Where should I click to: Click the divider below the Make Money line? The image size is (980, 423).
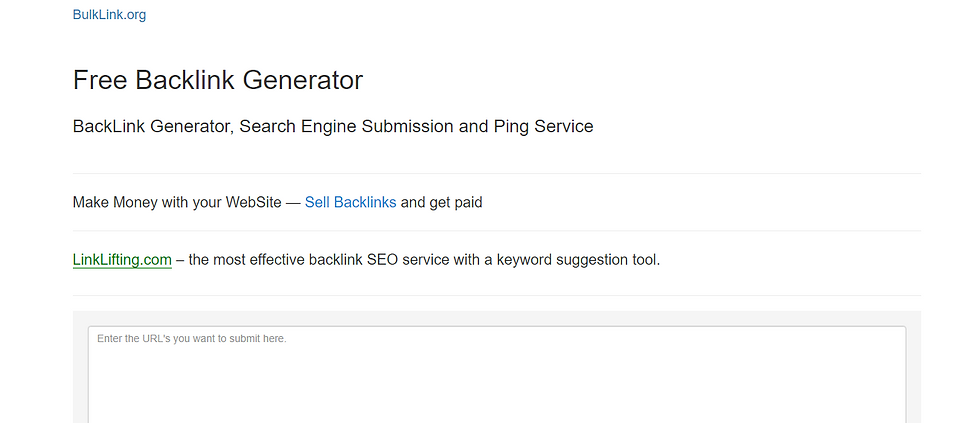(496, 231)
